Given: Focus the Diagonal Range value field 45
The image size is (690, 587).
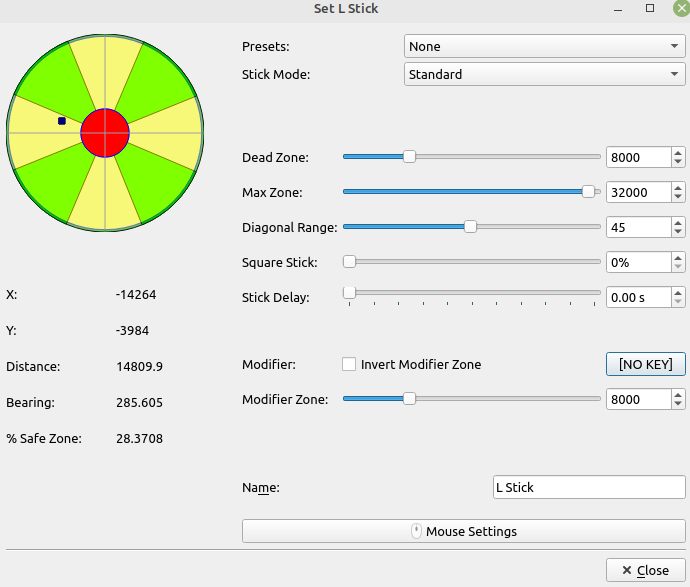Looking at the screenshot, I should tap(639, 227).
